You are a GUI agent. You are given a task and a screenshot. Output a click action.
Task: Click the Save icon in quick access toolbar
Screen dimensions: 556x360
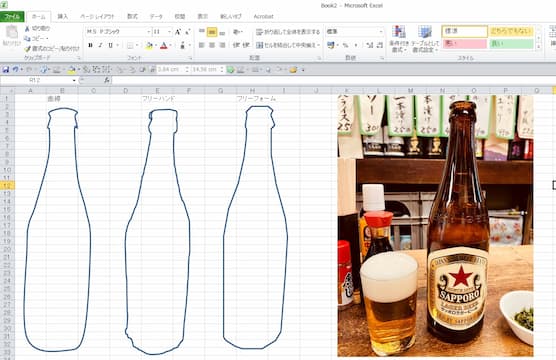click(6, 70)
